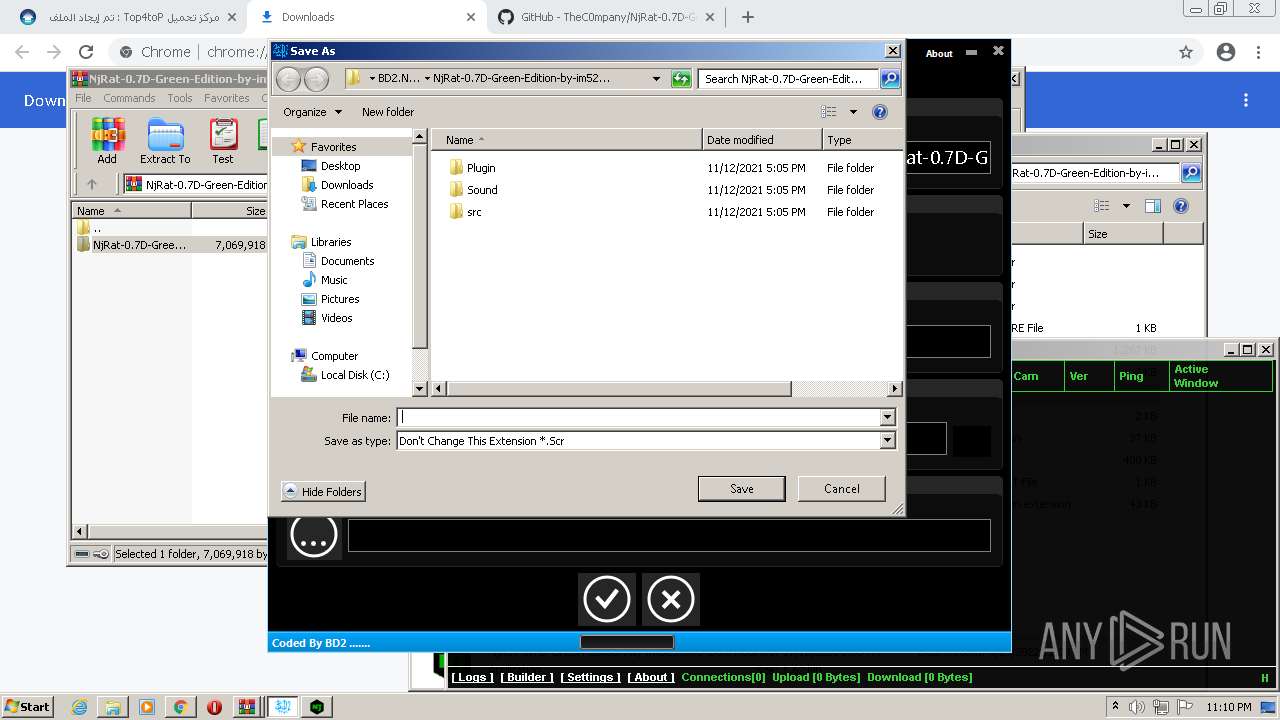The height and width of the screenshot is (720, 1280).
Task: Click WinRAR Test icon
Action: 223,140
